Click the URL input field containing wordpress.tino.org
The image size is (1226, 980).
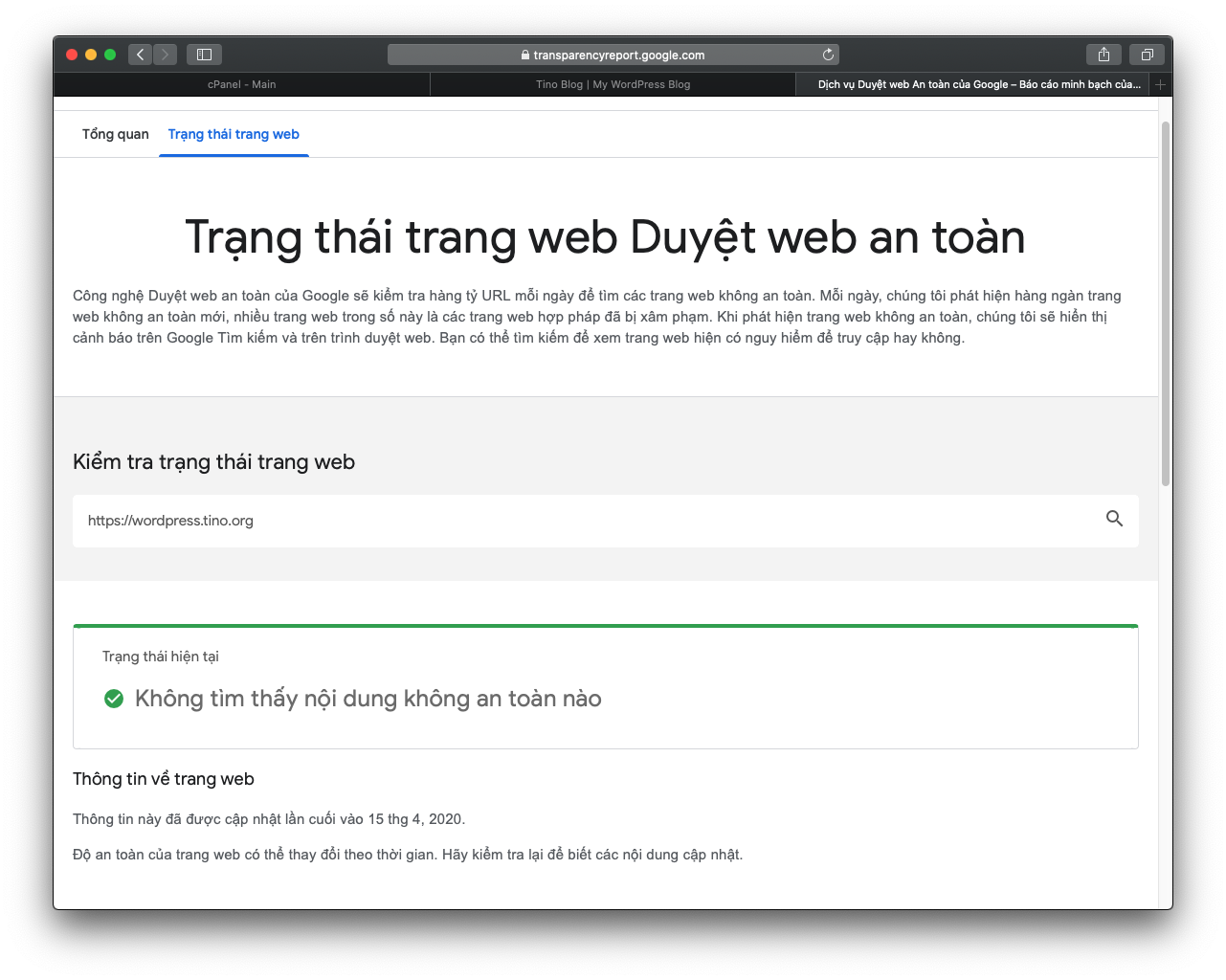pos(383,520)
